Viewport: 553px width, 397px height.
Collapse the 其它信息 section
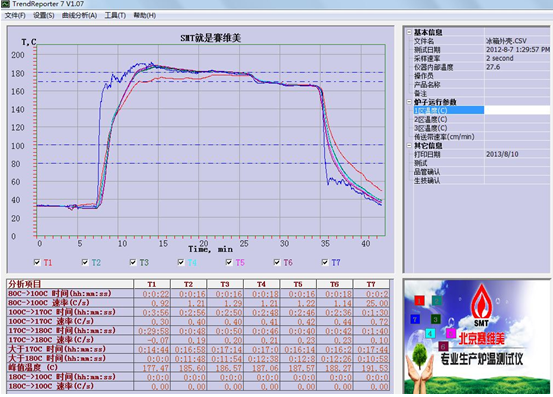click(409, 145)
